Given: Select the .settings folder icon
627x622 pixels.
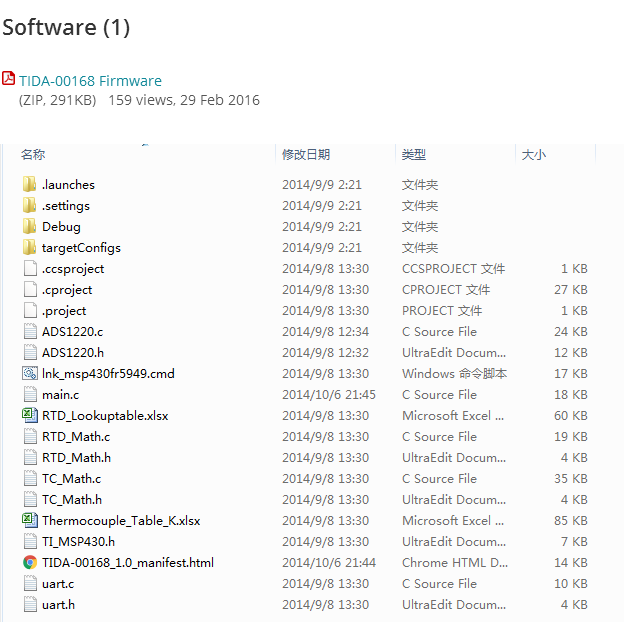Looking at the screenshot, I should (30, 206).
